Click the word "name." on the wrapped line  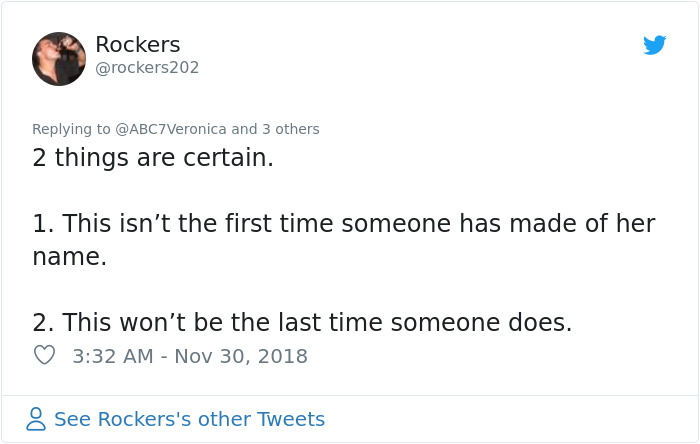tap(69, 256)
